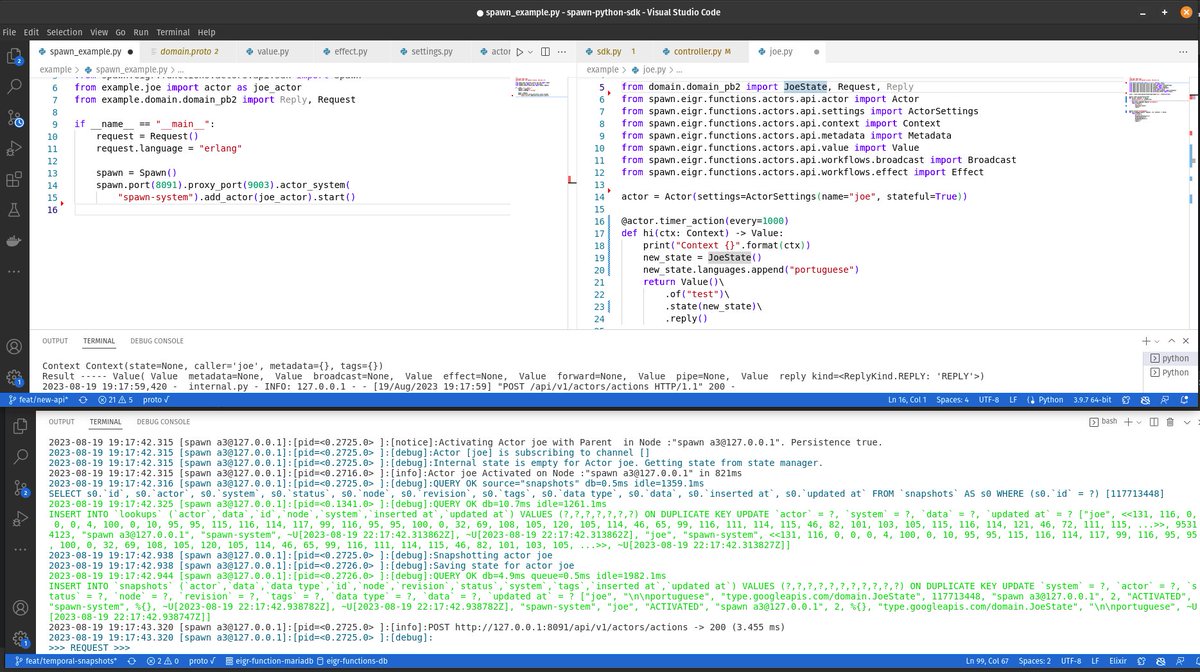This screenshot has height=672, width=1200.
Task: Change language mode from Python
Action: click(x=1051, y=399)
